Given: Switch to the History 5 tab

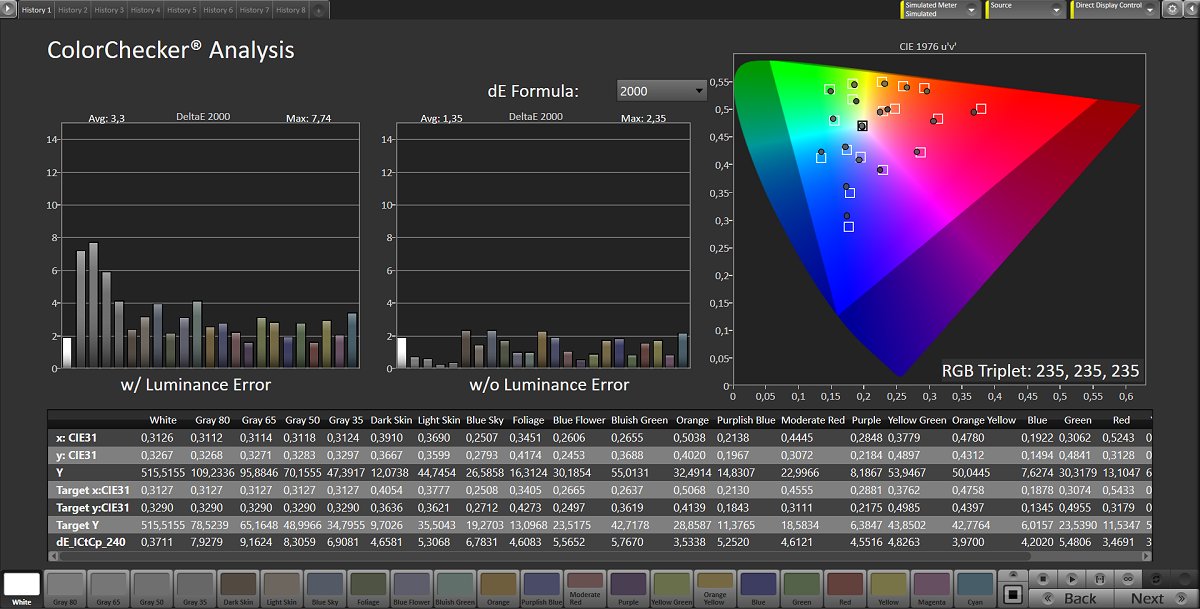Looking at the screenshot, I should click(x=181, y=10).
